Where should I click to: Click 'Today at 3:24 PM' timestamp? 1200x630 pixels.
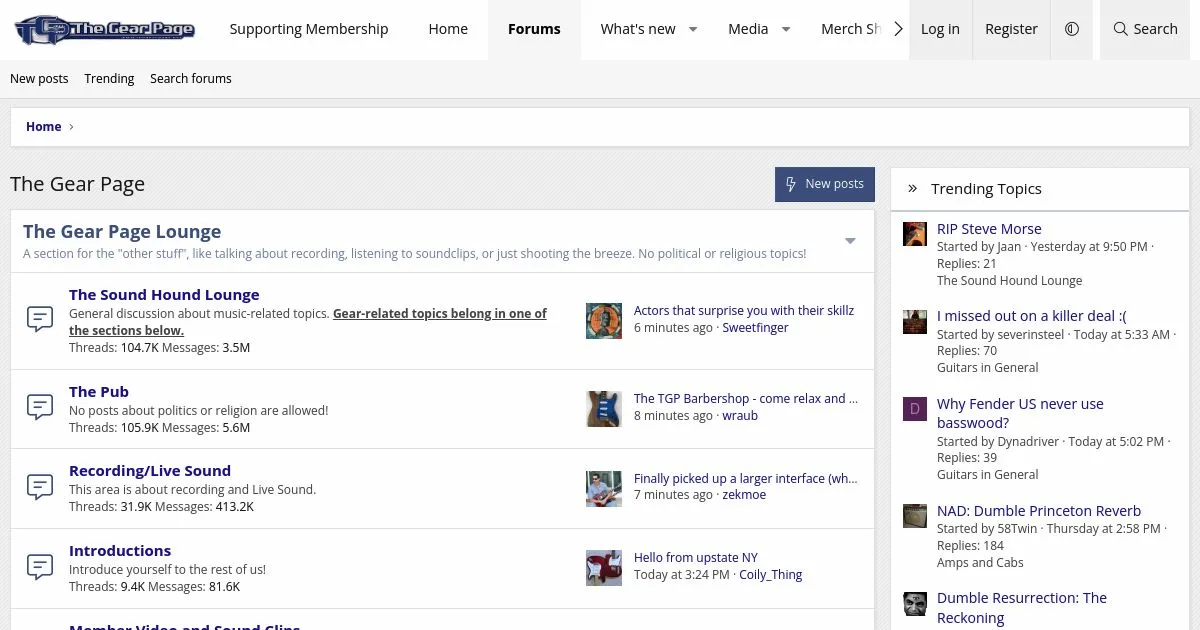click(x=682, y=575)
